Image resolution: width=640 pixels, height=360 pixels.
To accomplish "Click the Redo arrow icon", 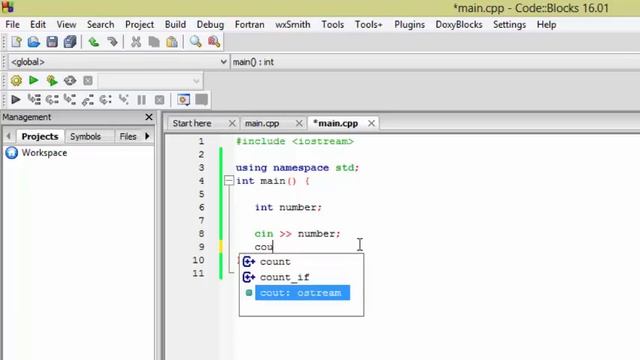I will (x=112, y=42).
